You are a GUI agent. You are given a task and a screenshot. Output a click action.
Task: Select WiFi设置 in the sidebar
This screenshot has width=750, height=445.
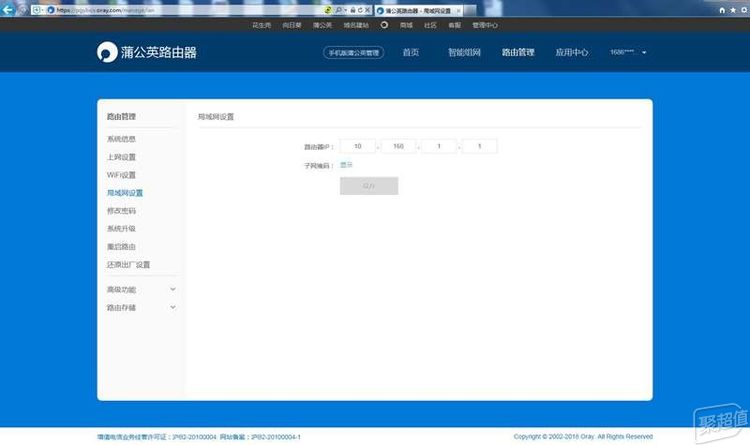pos(121,174)
